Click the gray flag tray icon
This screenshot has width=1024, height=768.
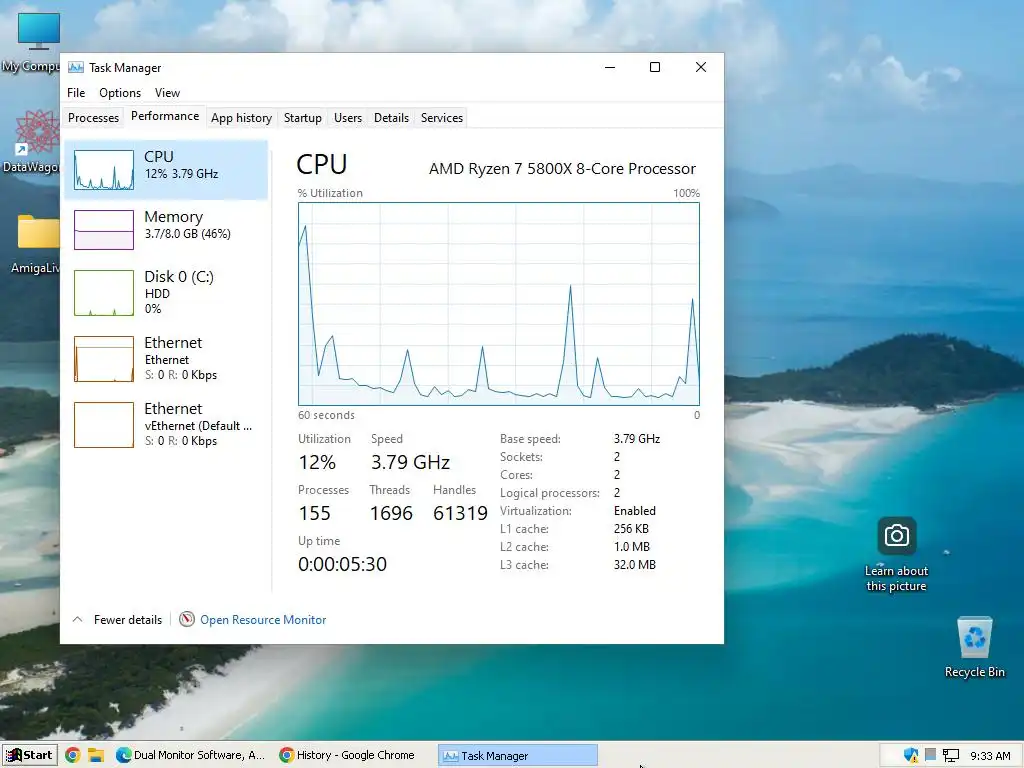tap(931, 755)
